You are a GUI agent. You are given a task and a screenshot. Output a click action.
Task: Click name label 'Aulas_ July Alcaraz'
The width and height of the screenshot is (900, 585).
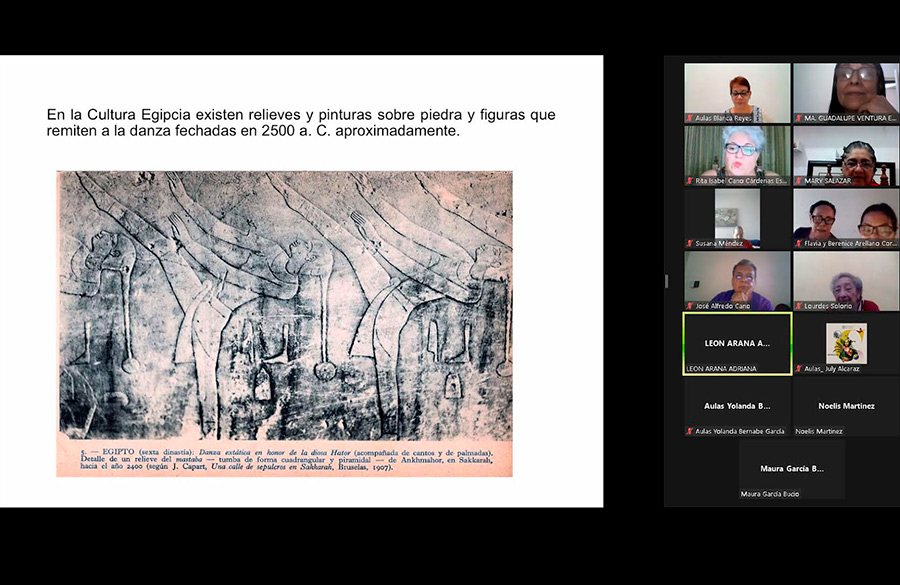coord(832,369)
